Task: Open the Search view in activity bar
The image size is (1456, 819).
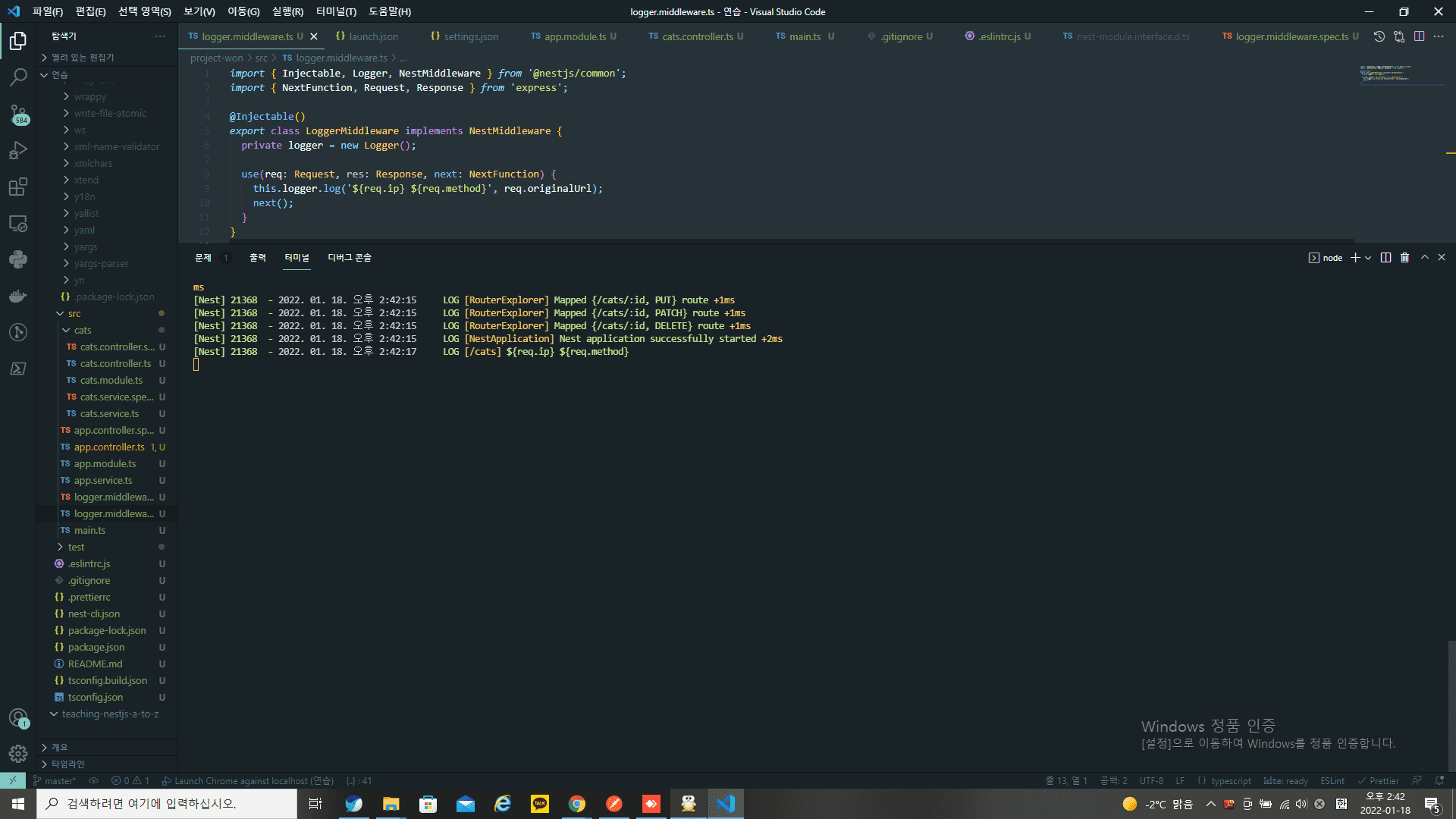Action: pos(18,77)
